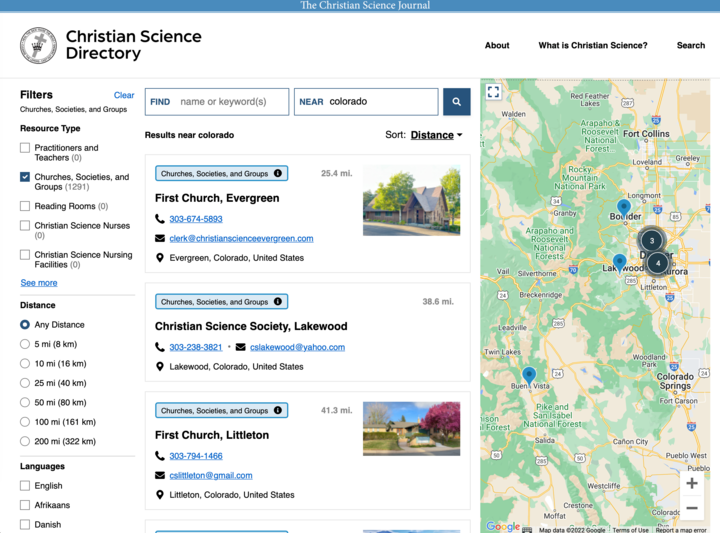
Task: Email cslittleton@gmail.com
Action: (x=211, y=475)
